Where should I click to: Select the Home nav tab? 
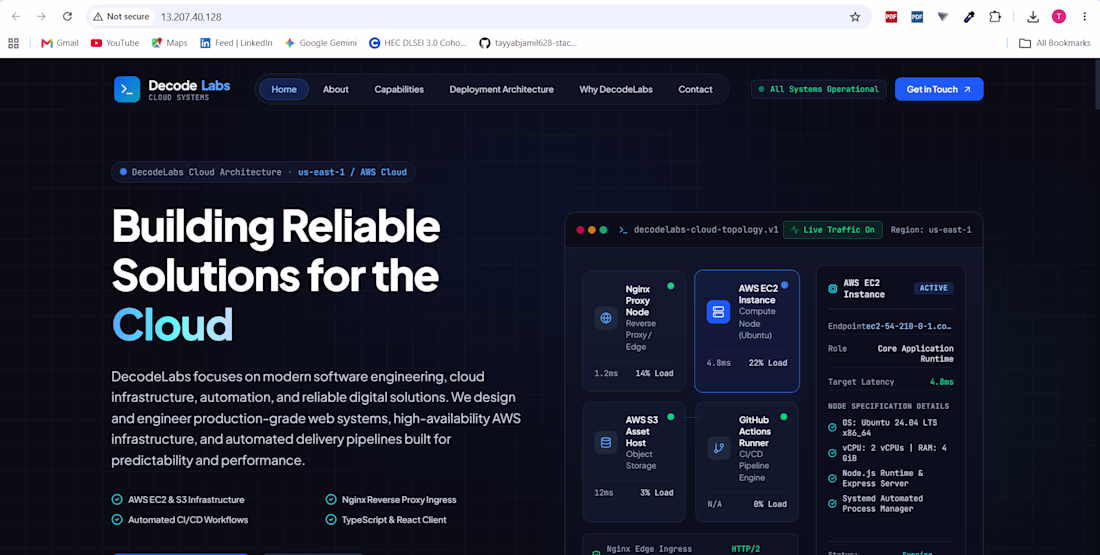284,89
